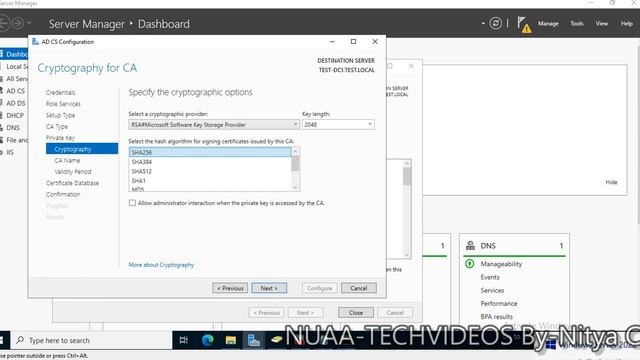Select All Servers in the sidebar
Screen dimensions: 640x360
(14, 78)
